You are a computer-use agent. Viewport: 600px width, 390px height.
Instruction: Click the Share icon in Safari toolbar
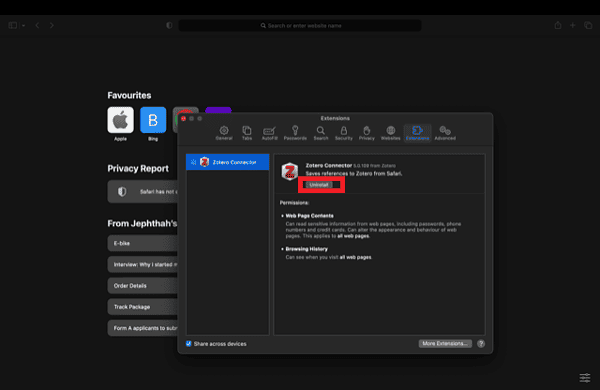(x=558, y=25)
